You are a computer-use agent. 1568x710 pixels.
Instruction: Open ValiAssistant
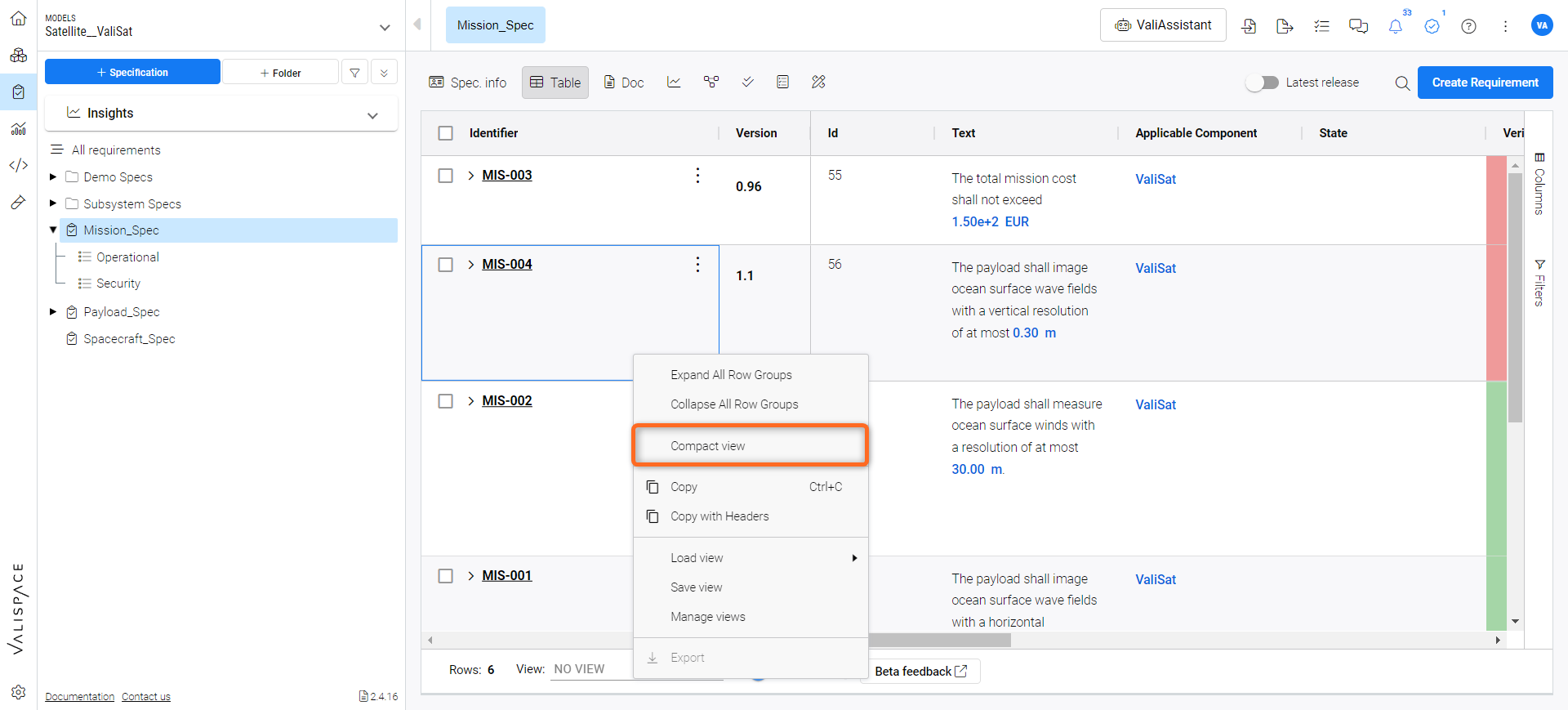pyautogui.click(x=1163, y=25)
